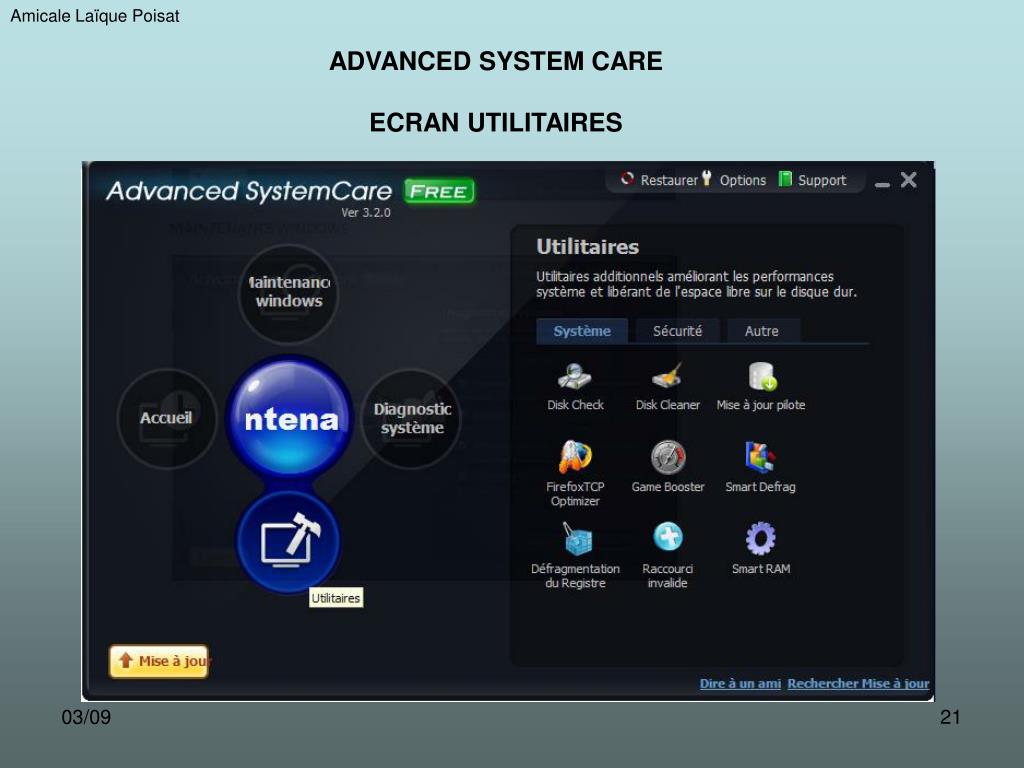Minimize the Advanced SystemCare window
The height and width of the screenshot is (768, 1024).
click(x=882, y=183)
